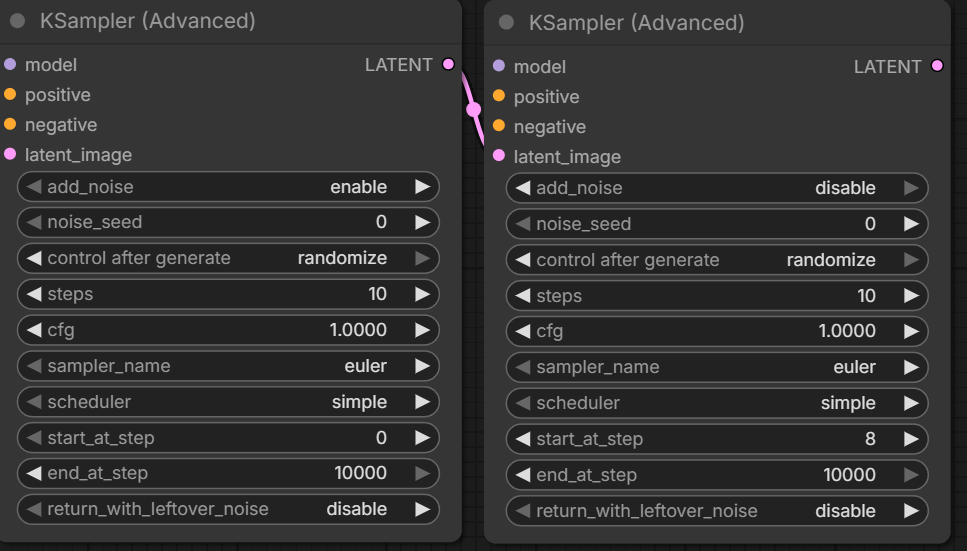Increase steps with the right arrow on the left node

(x=422, y=294)
